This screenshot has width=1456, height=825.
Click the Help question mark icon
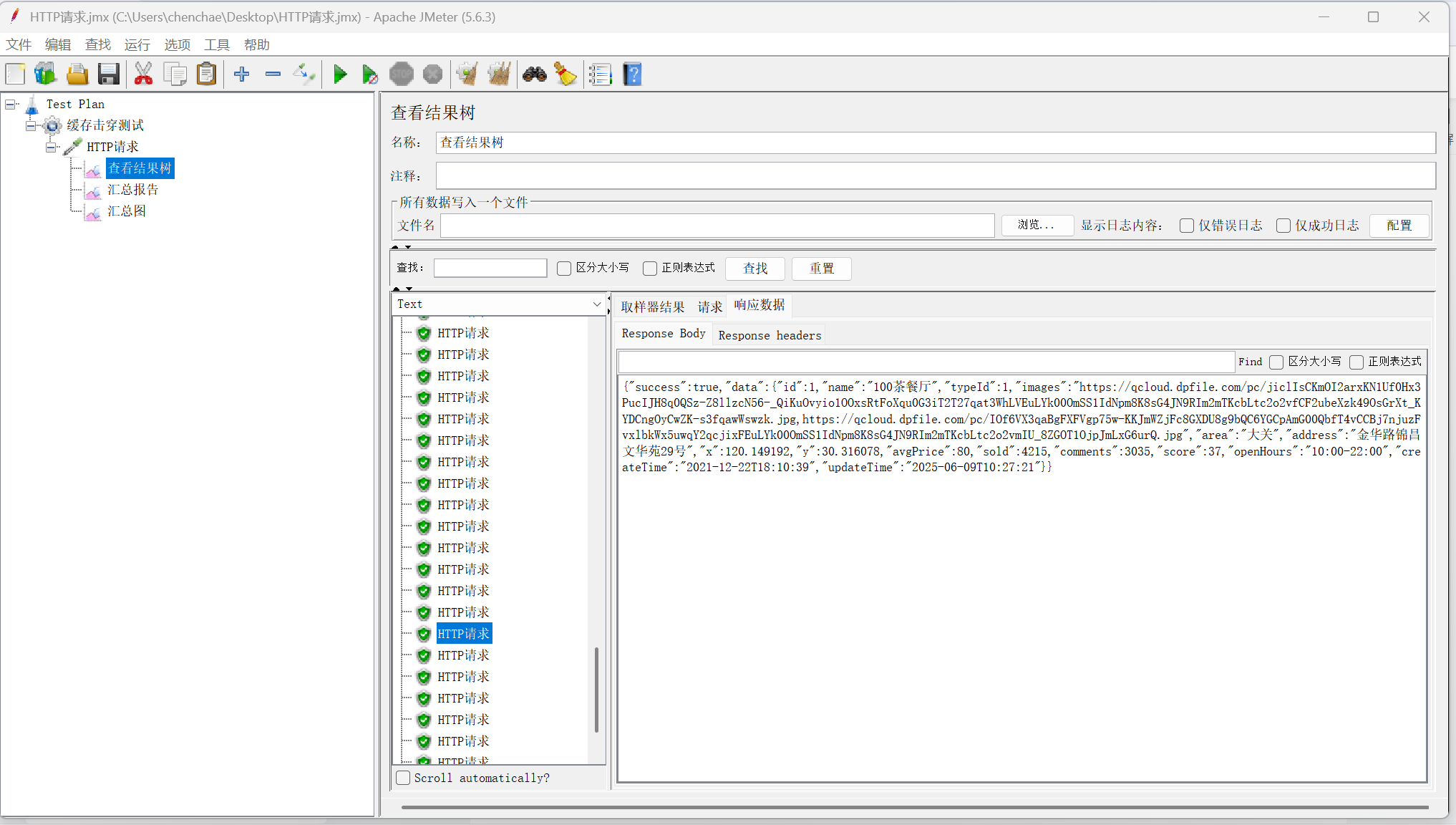point(632,74)
